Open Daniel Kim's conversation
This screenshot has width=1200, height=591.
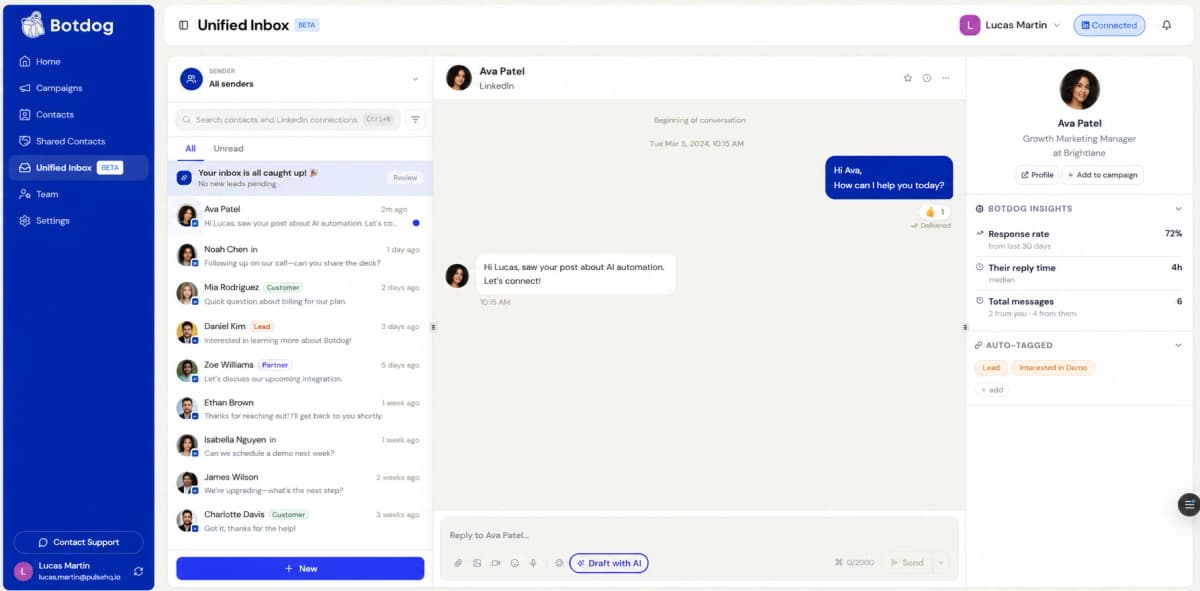300,333
